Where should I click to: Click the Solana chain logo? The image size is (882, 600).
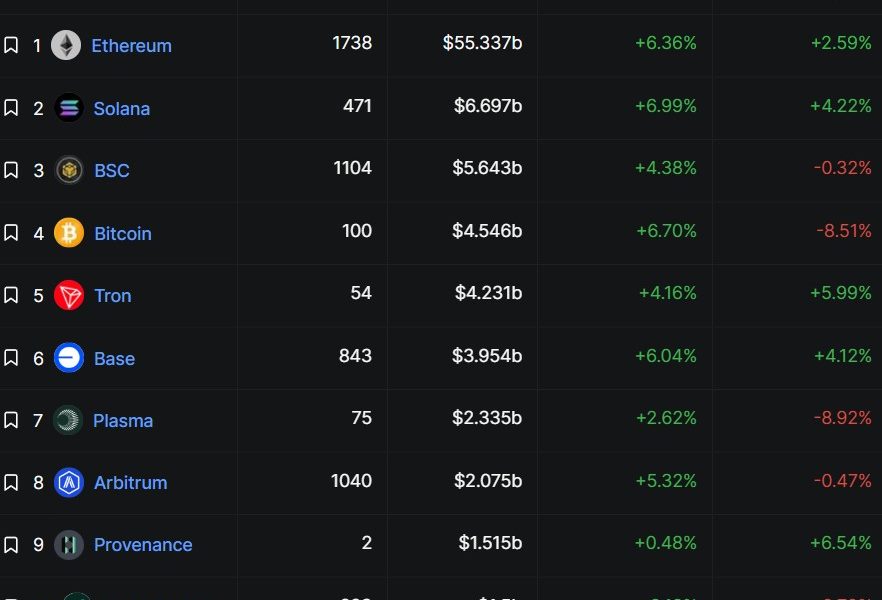tap(65, 108)
